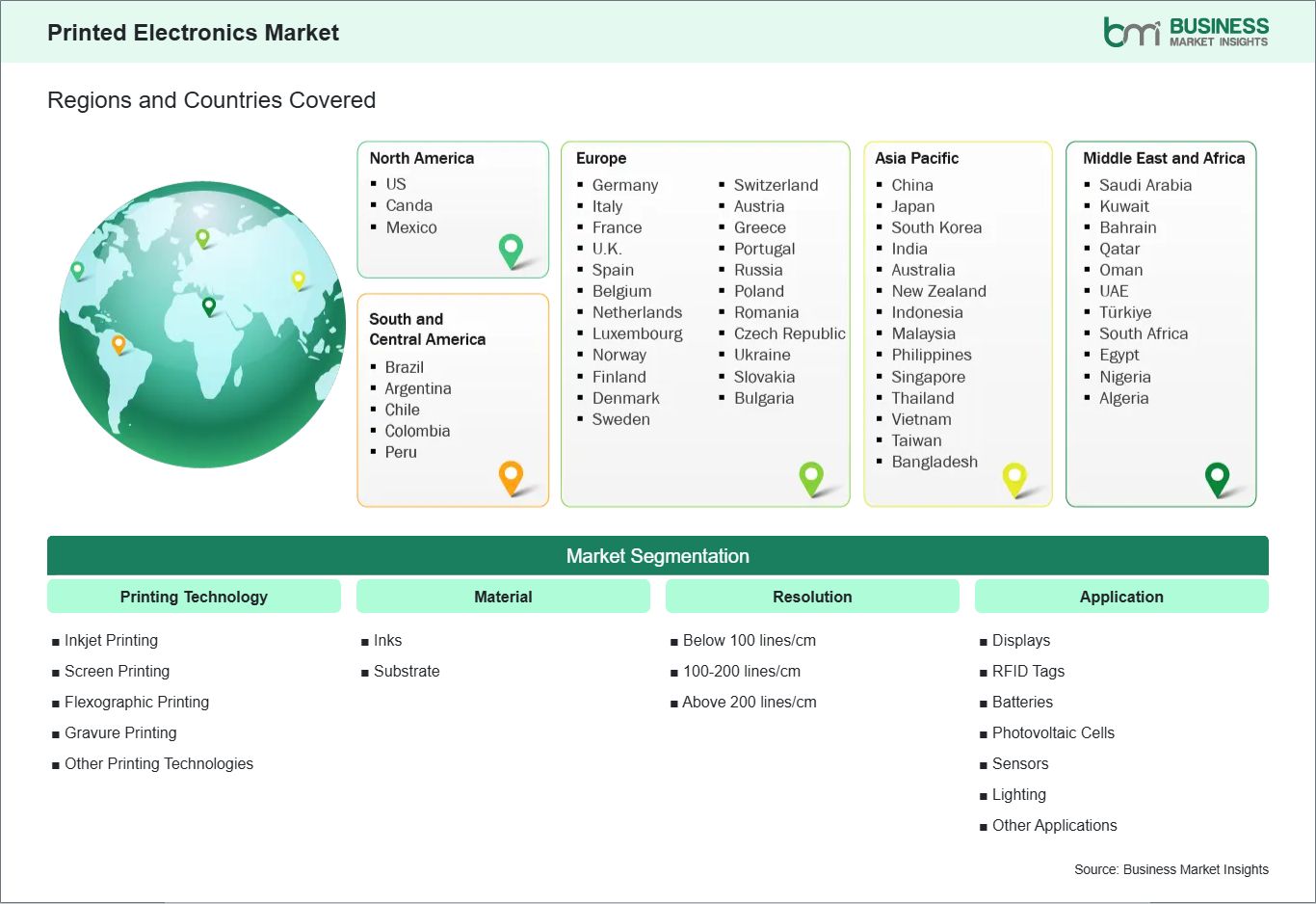Click the green pin in North America box
1316x904 pixels.
coord(511,251)
